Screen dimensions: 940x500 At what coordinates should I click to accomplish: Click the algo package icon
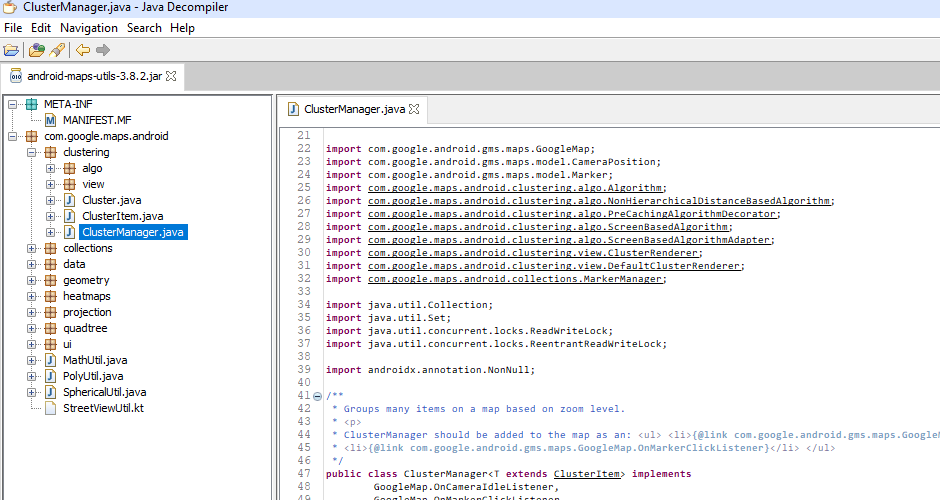tap(70, 168)
